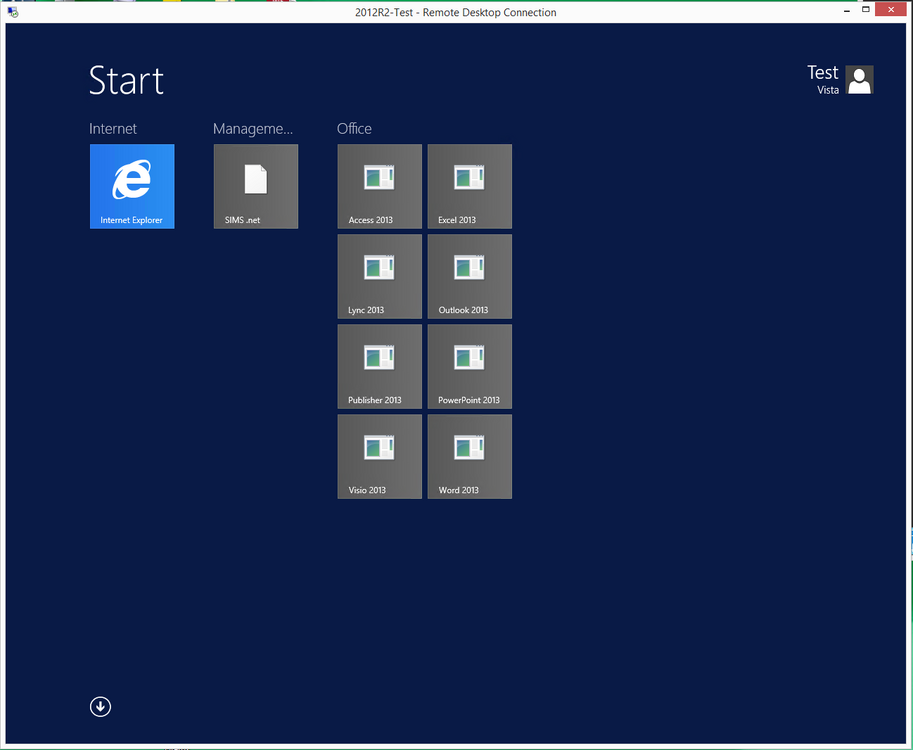The width and height of the screenshot is (913, 750).
Task: Restore down the Remote Desktop window
Action: [x=866, y=9]
